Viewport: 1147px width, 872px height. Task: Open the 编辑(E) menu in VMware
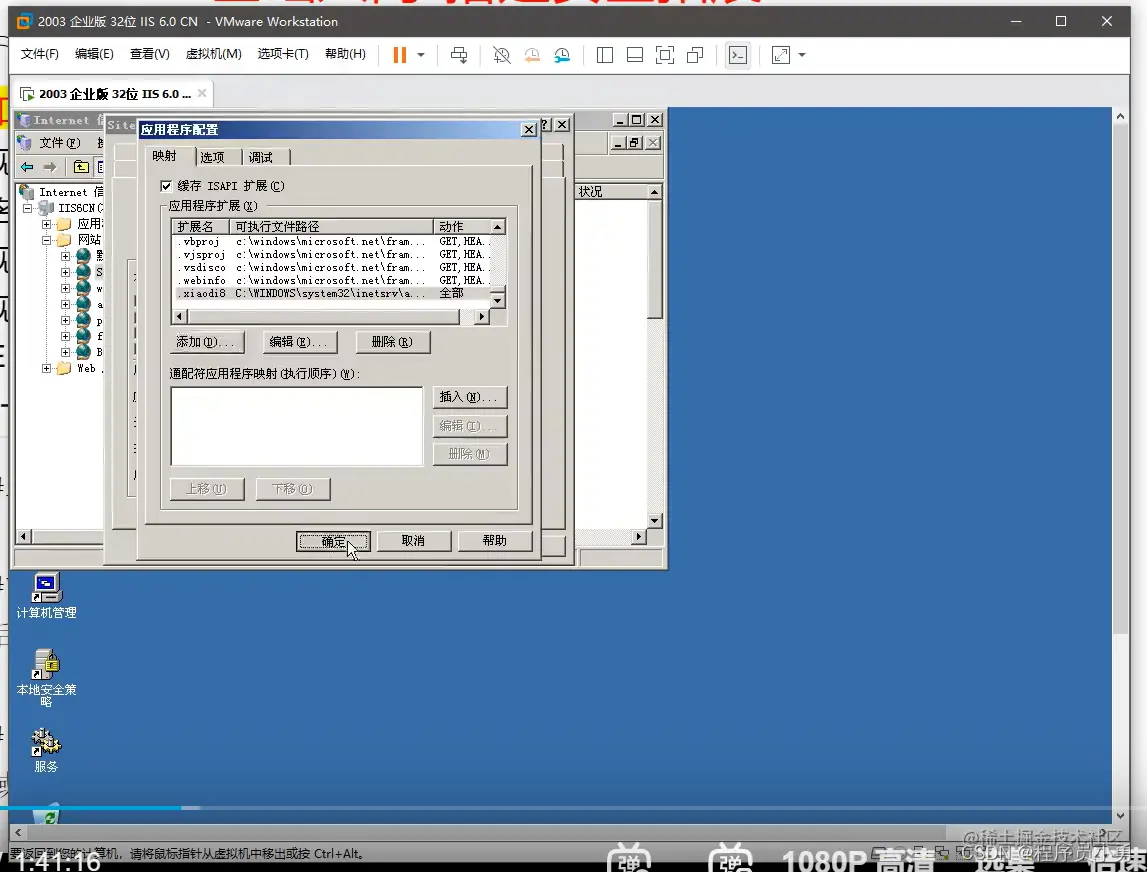click(94, 54)
